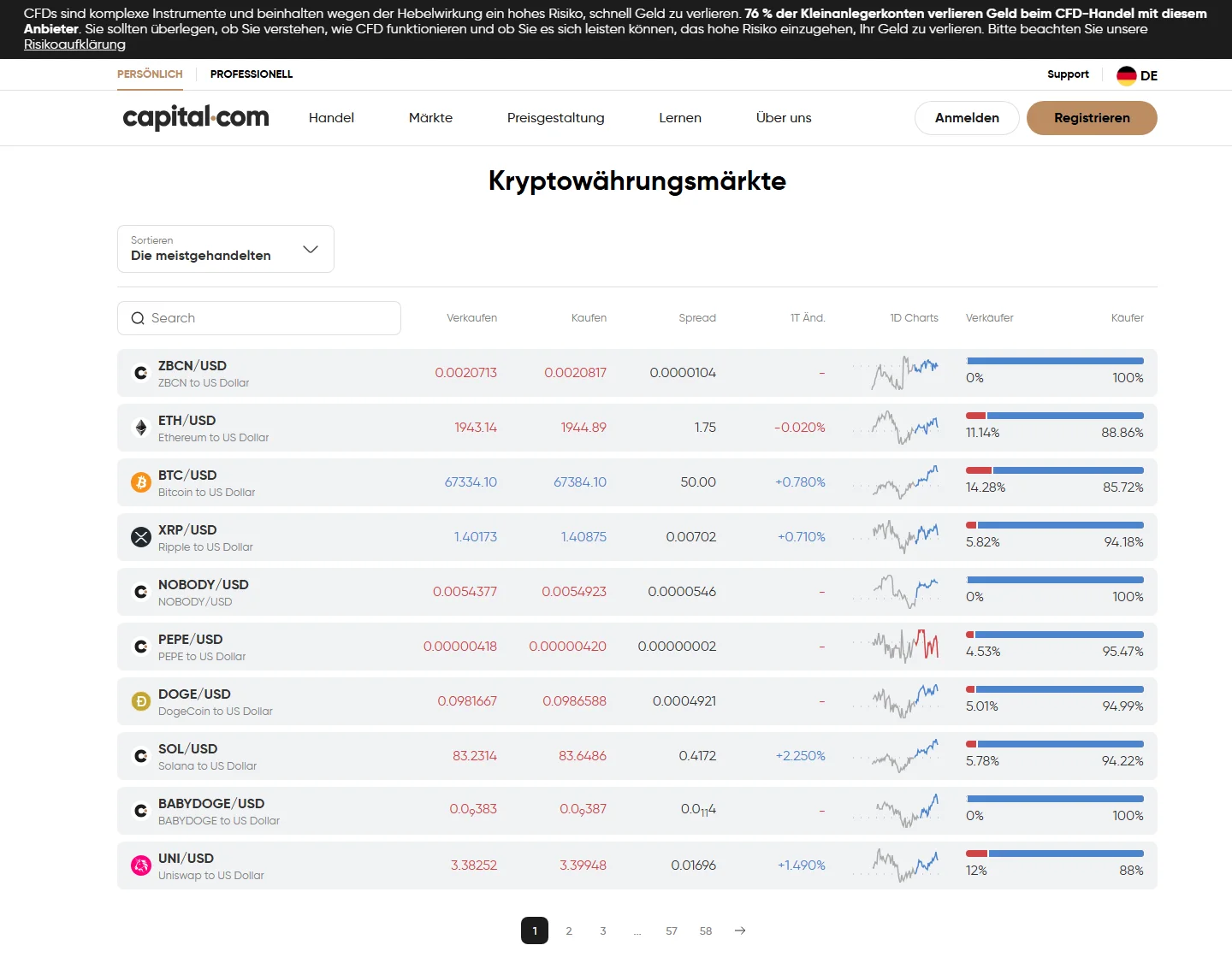Open the Märkte menu
Image resolution: width=1232 pixels, height=957 pixels.
point(430,118)
